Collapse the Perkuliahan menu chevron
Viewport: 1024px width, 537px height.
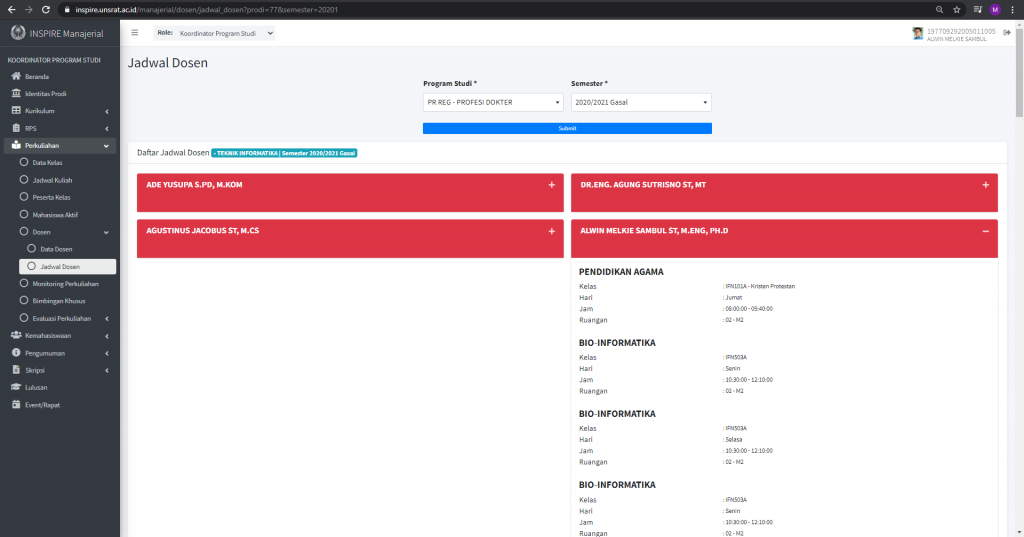point(106,146)
